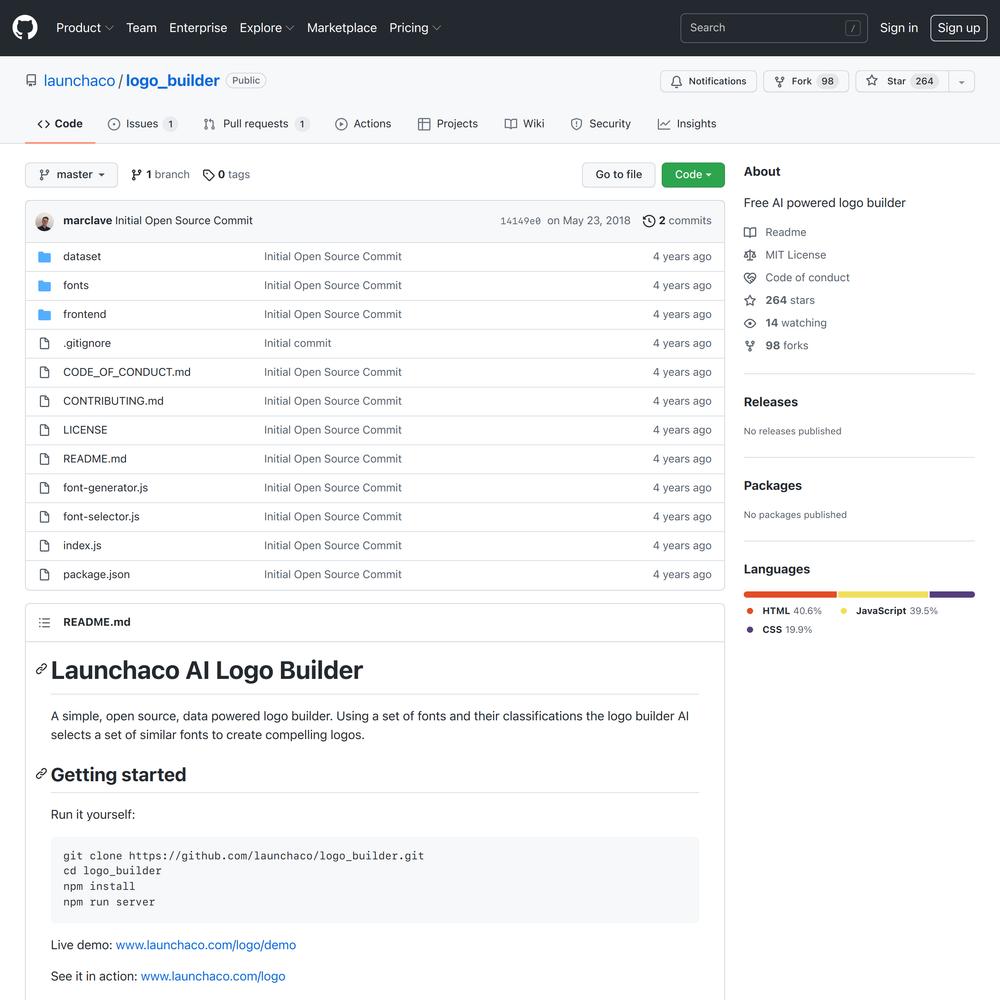This screenshot has width=1000, height=1000.
Task: Fork the repository with the Fork button
Action: pos(805,81)
